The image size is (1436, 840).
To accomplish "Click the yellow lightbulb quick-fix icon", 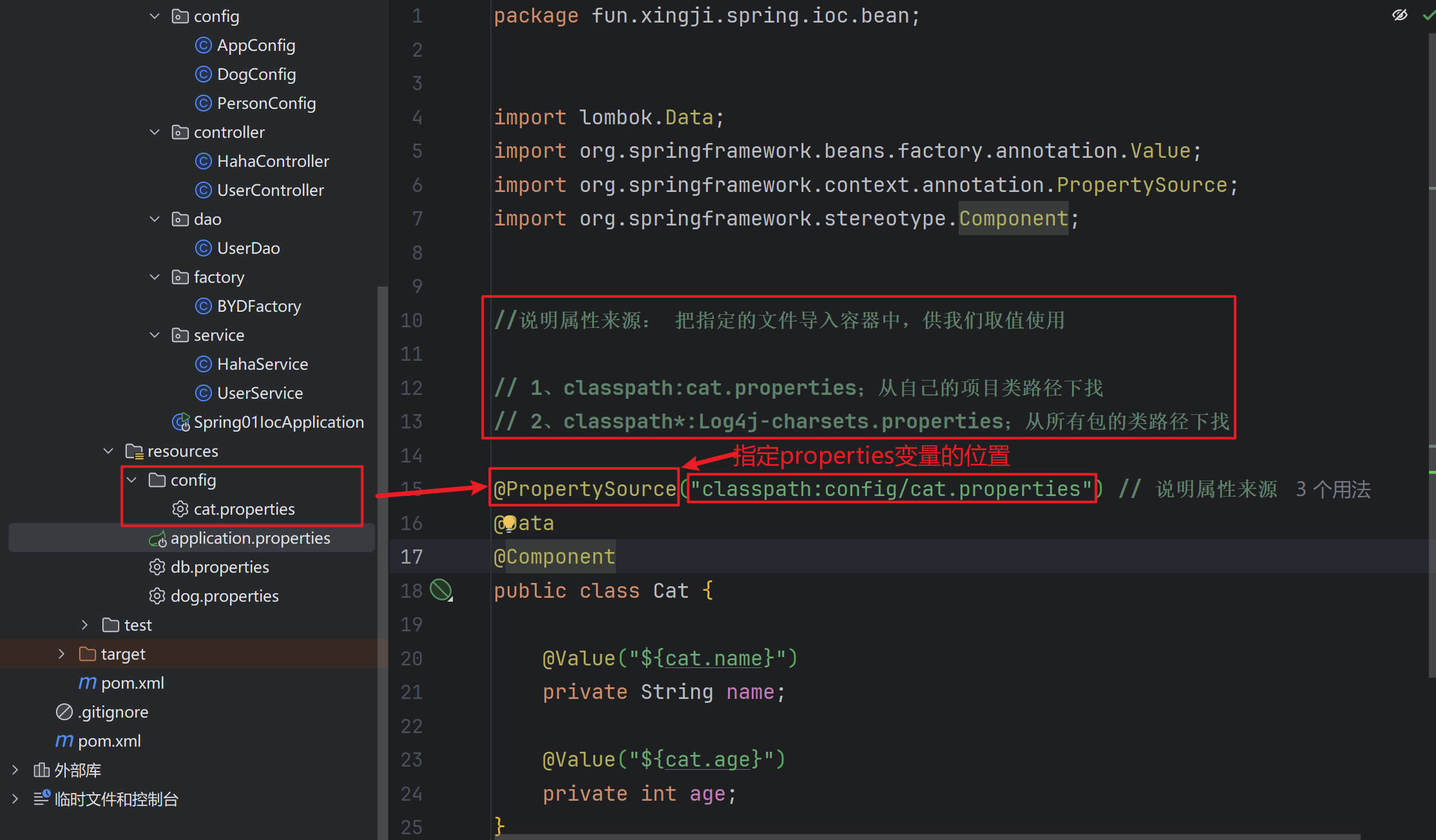I will 510,522.
